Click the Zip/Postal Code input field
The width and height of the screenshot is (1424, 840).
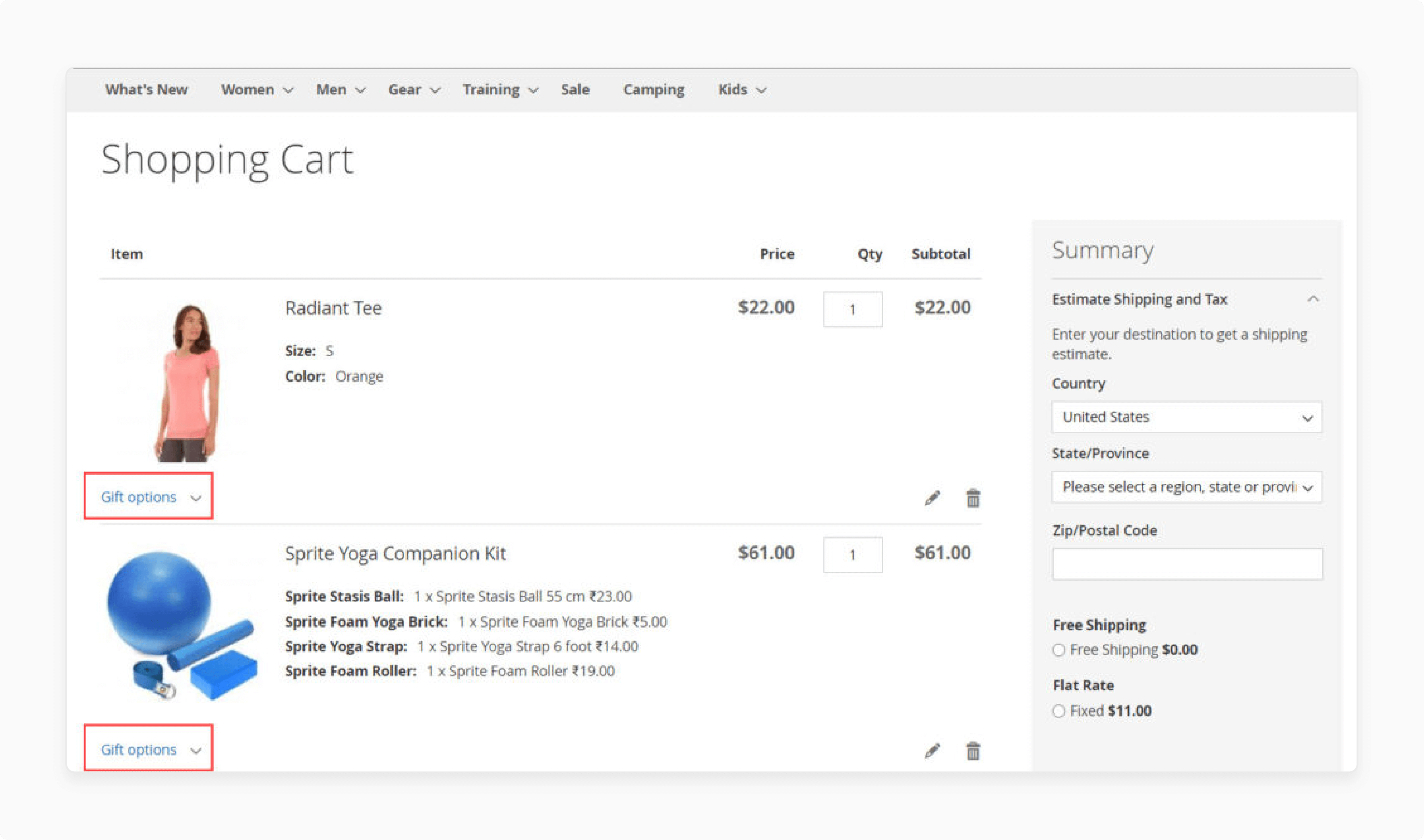(x=1187, y=564)
